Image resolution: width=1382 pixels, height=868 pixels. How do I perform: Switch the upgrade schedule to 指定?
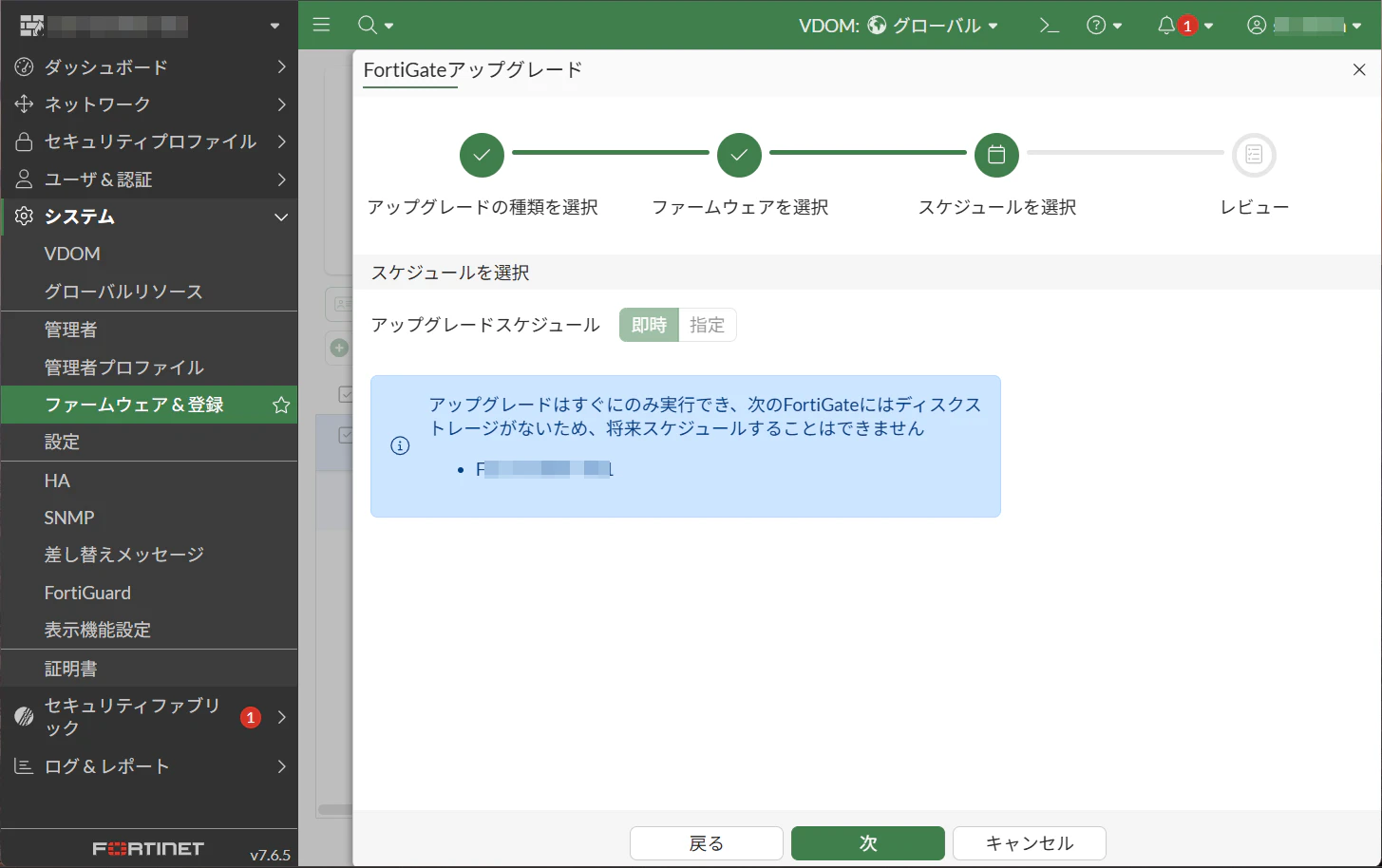[x=708, y=325]
